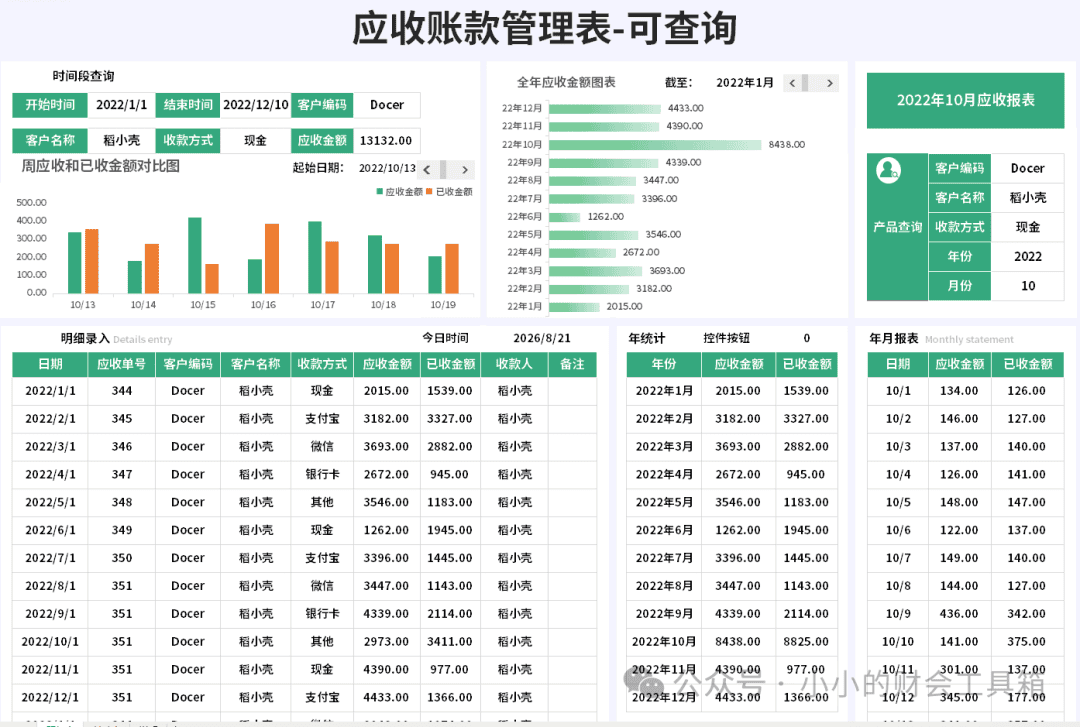
Task: Click the 22年10月 bar in annual chart
Action: [x=656, y=145]
